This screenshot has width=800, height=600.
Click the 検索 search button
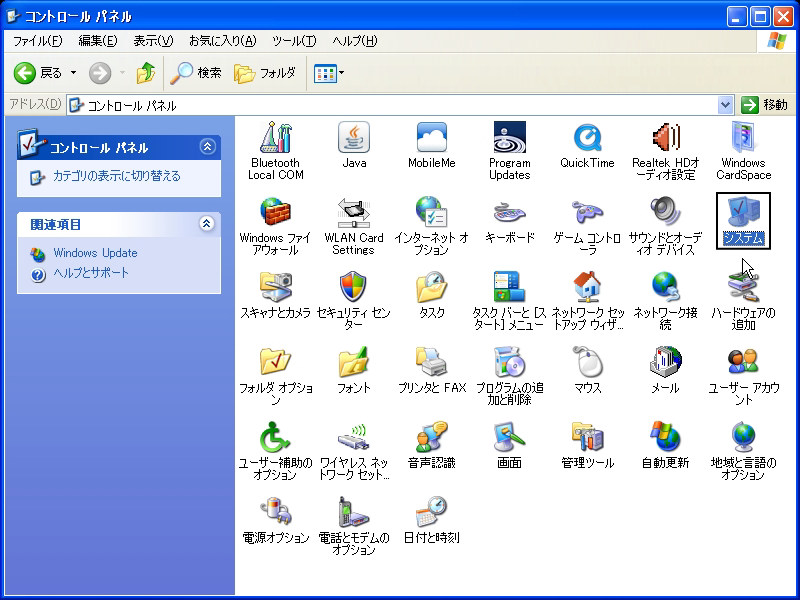[x=196, y=73]
